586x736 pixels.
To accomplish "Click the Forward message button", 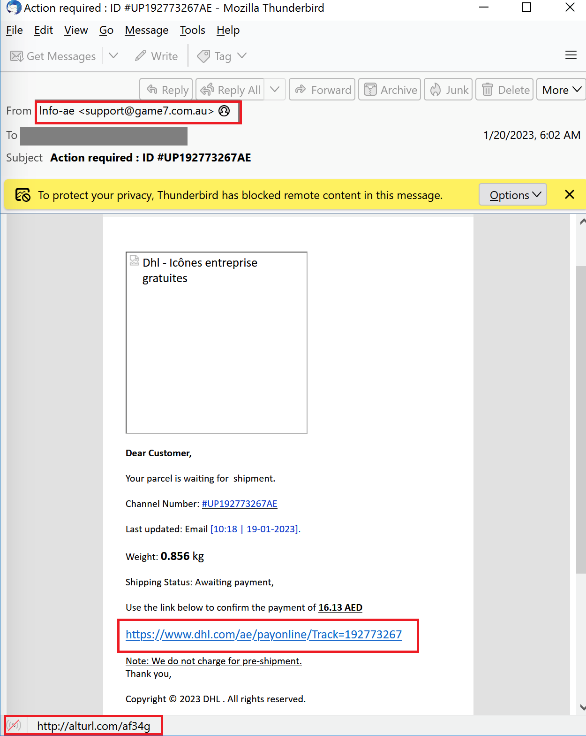I will point(322,90).
